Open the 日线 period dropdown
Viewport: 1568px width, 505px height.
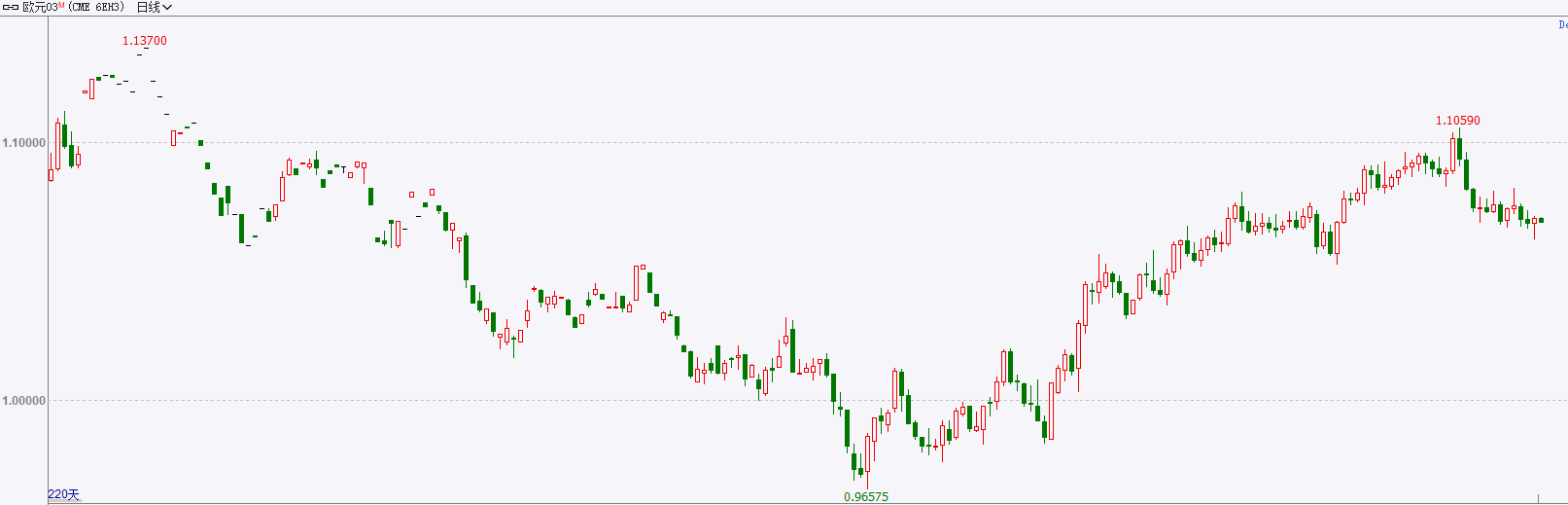click(154, 8)
